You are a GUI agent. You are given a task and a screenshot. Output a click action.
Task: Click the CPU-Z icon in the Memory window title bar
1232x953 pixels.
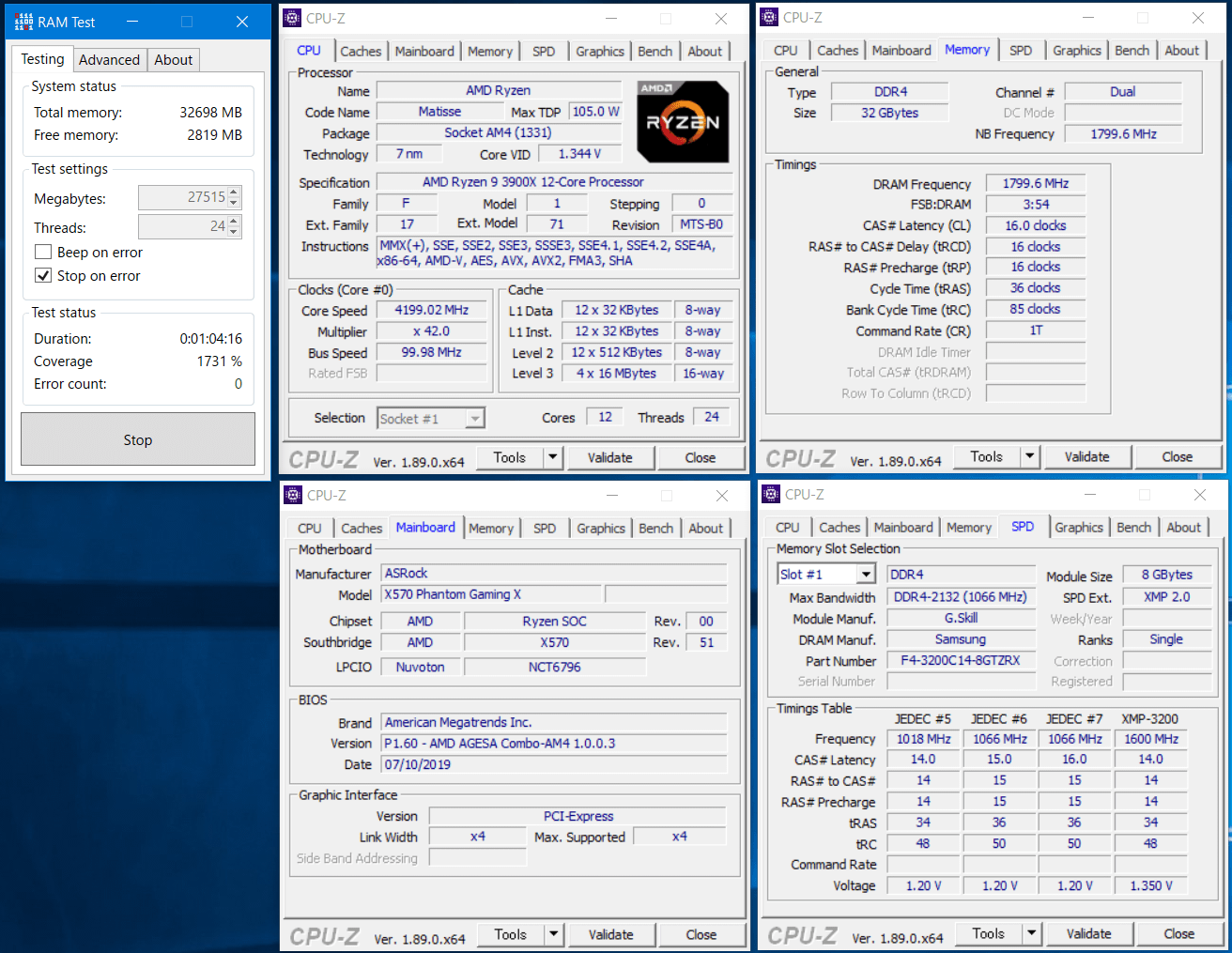(769, 17)
